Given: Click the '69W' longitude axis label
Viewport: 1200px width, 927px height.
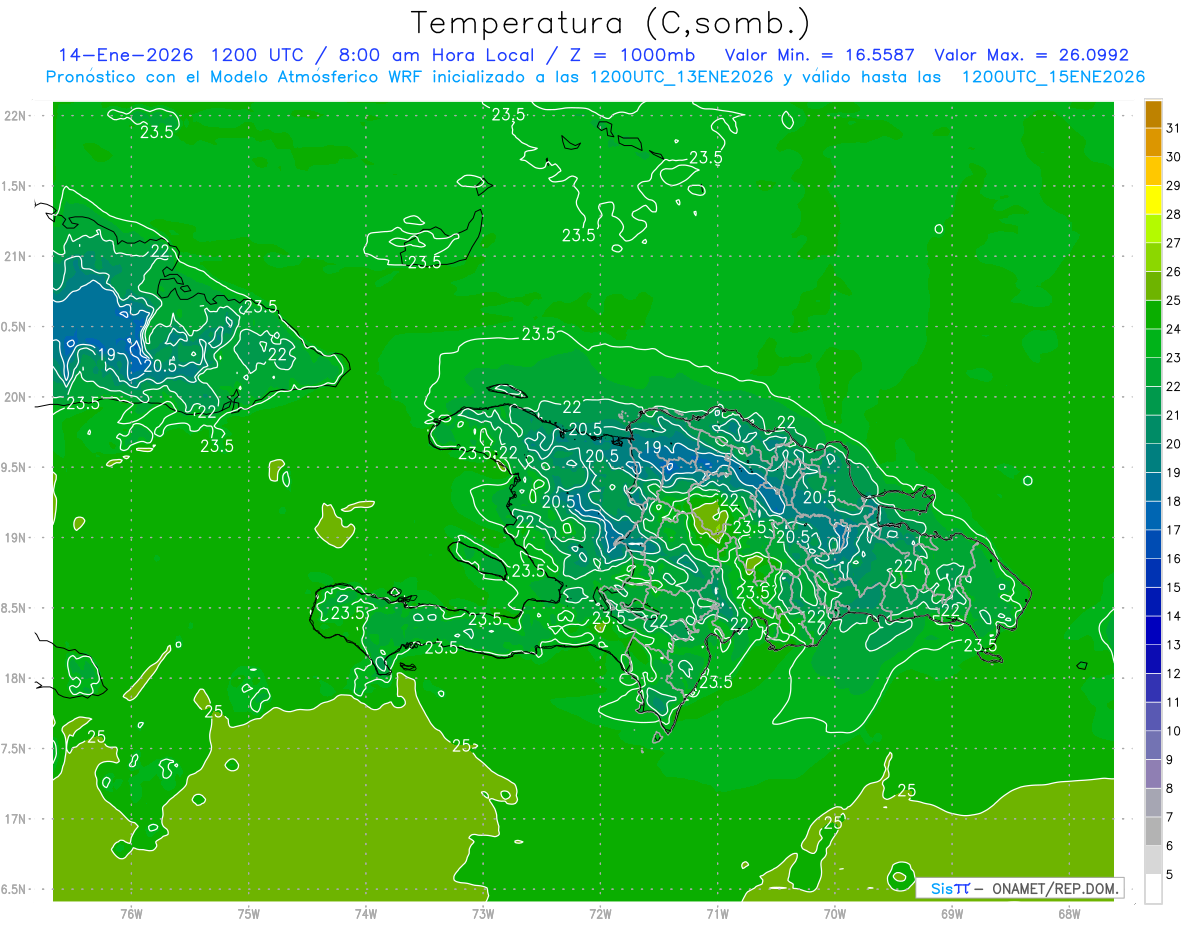Looking at the screenshot, I should [952, 914].
